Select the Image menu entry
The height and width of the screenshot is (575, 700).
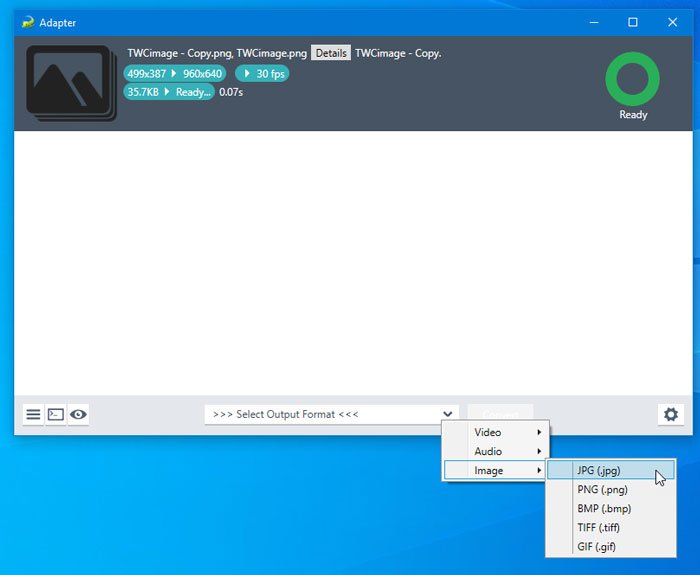click(x=495, y=471)
